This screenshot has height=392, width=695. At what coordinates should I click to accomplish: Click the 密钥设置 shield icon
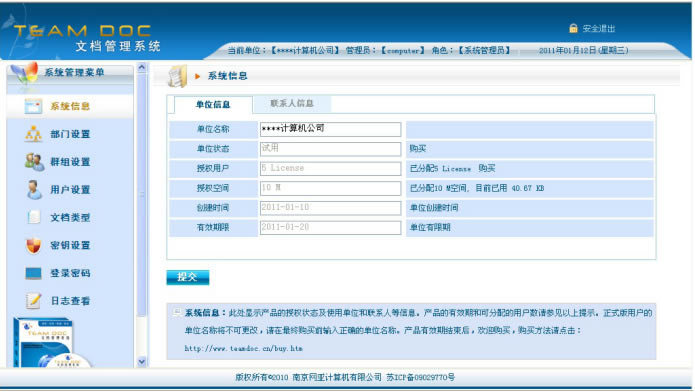point(33,245)
